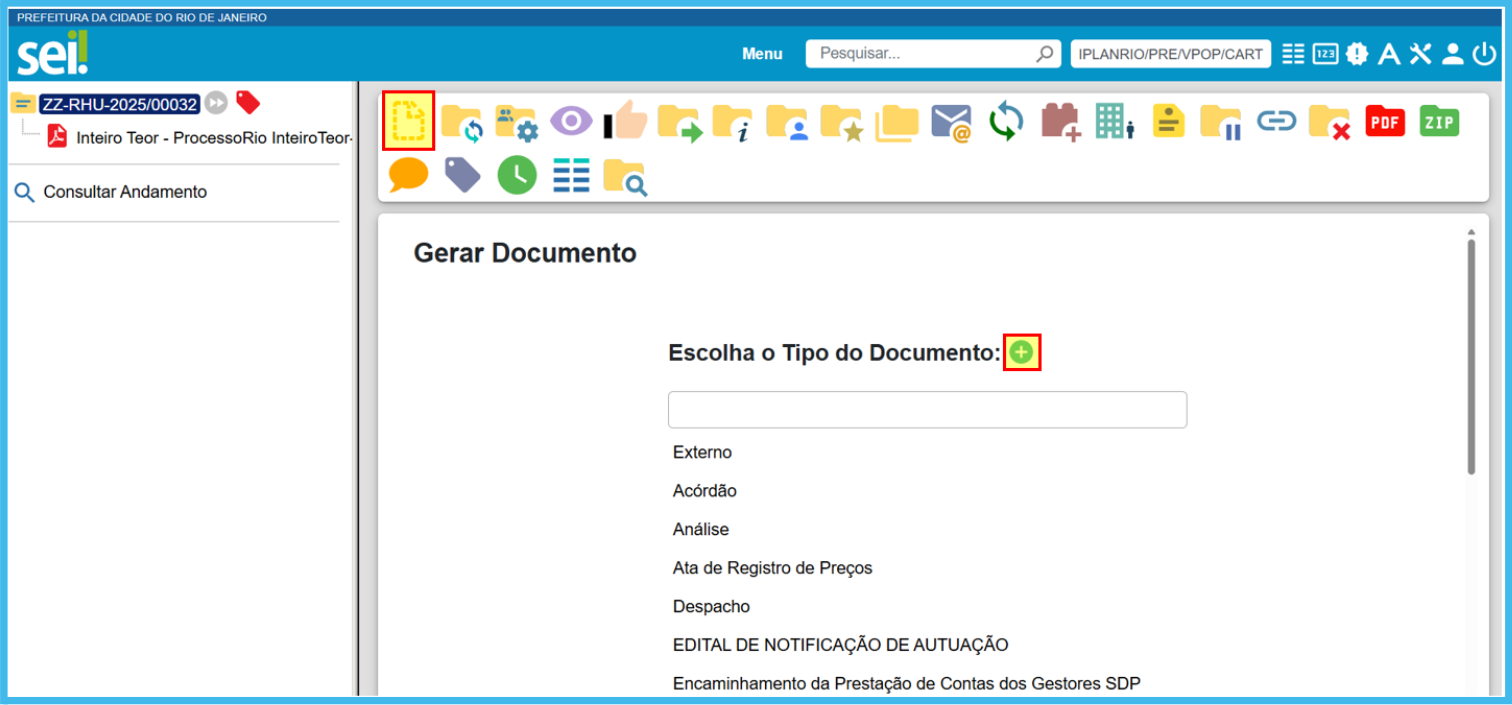Click the yellow Incluir Documento icon
This screenshot has width=1512, height=705.
coord(408,122)
